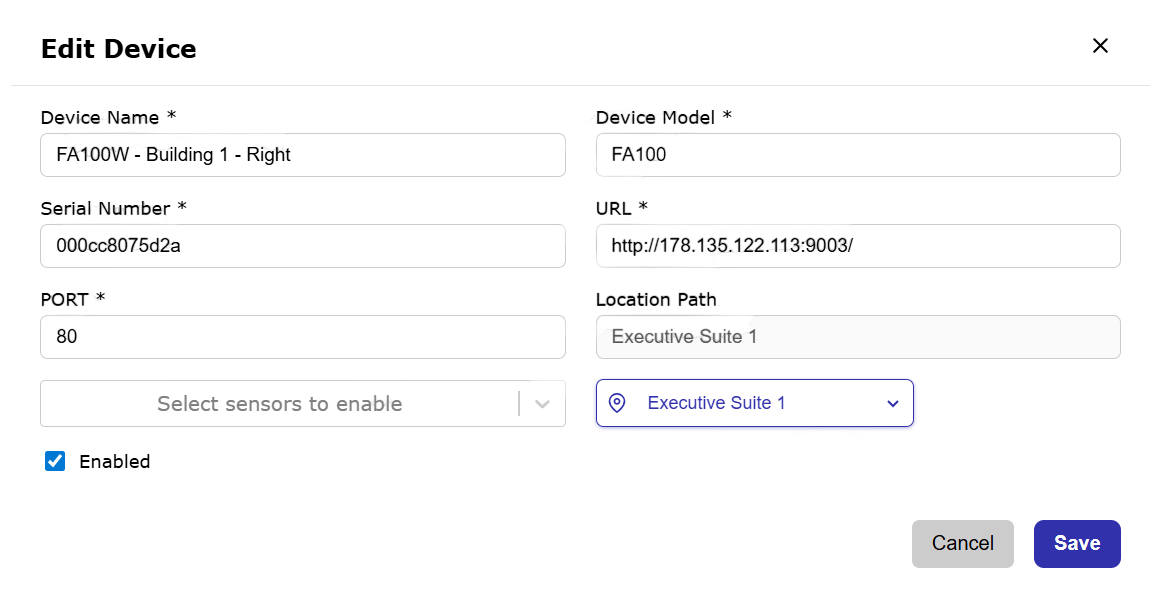
Task: Save the device changes
Action: tap(1076, 543)
